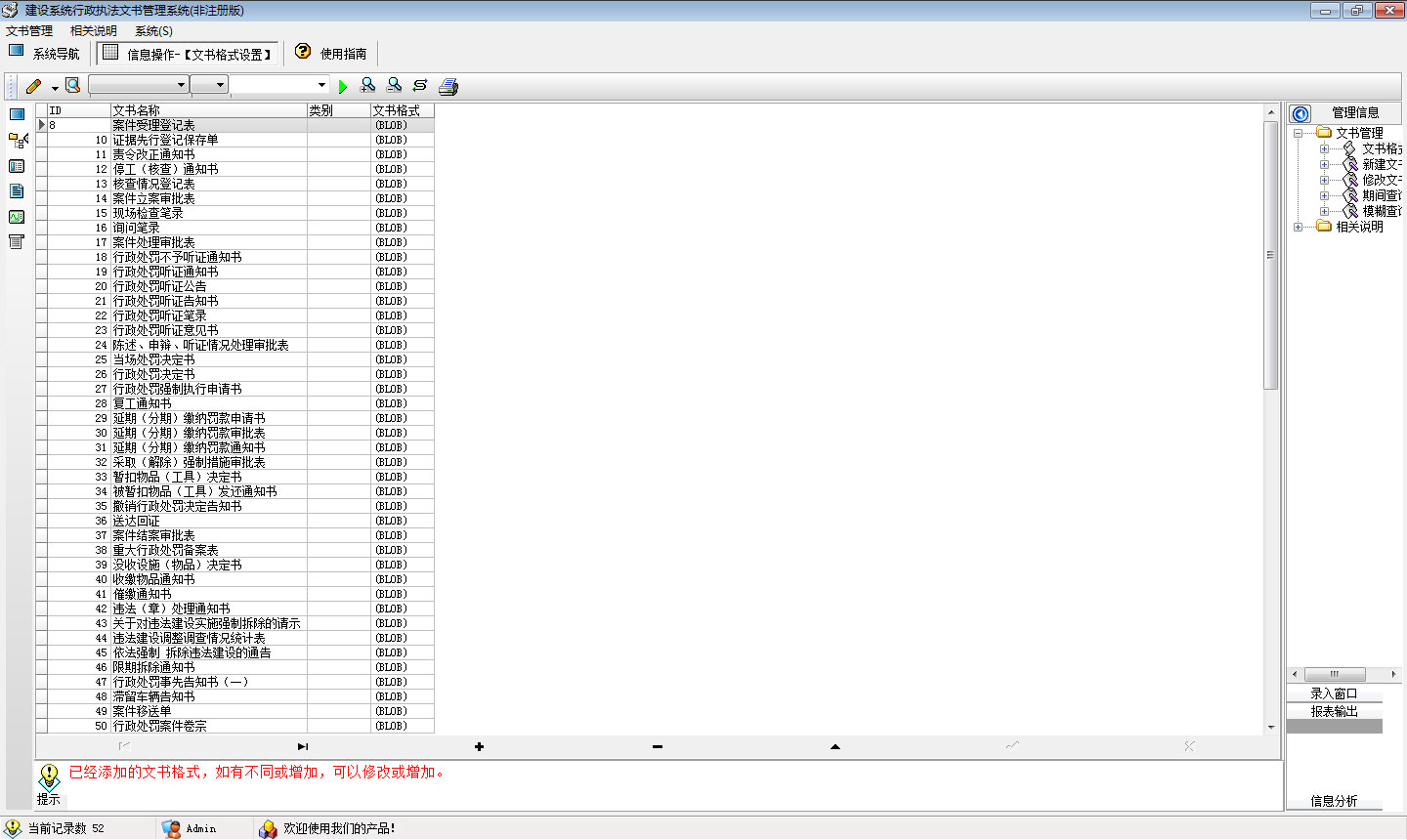This screenshot has height=840, width=1407.
Task: Click the 文书名称 column header
Action: [x=209, y=110]
